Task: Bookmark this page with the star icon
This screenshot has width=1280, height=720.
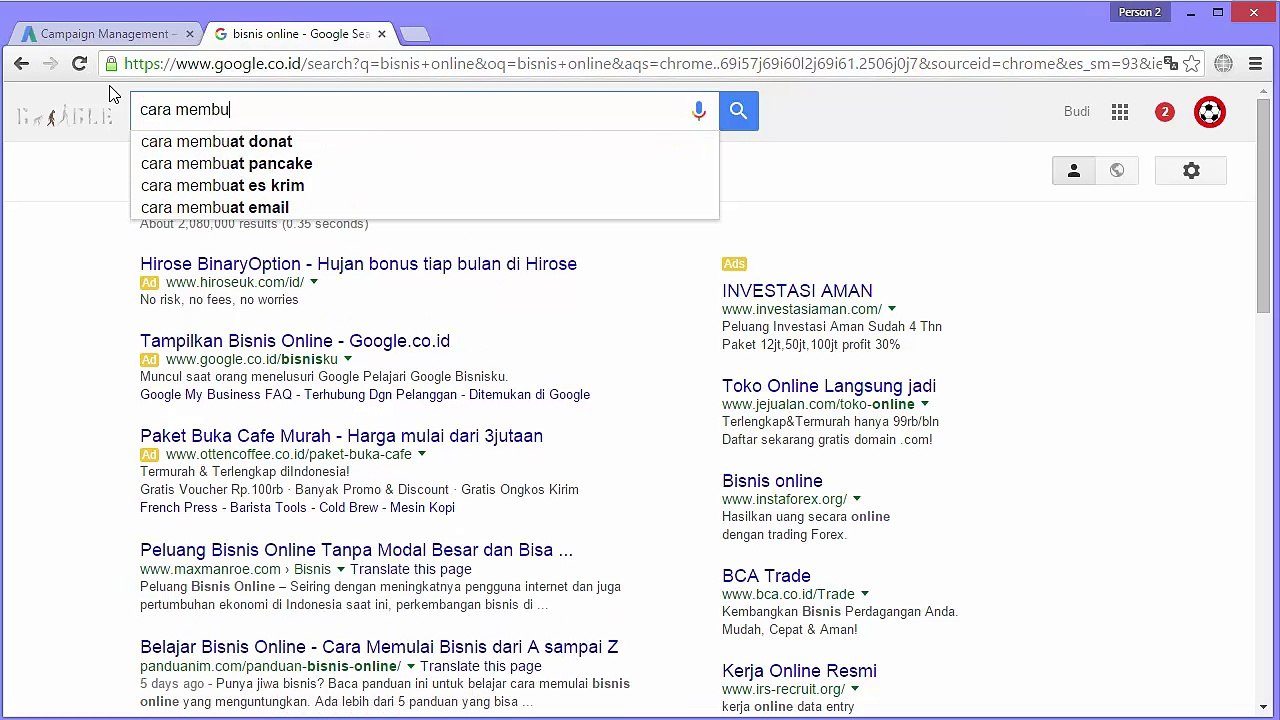Action: tap(1192, 64)
